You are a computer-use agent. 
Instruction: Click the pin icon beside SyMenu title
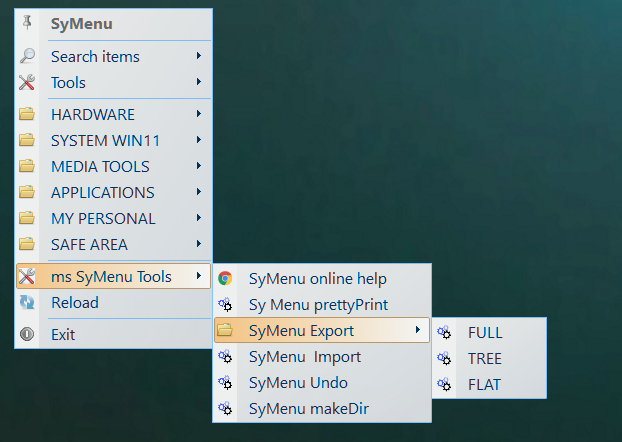(x=27, y=23)
